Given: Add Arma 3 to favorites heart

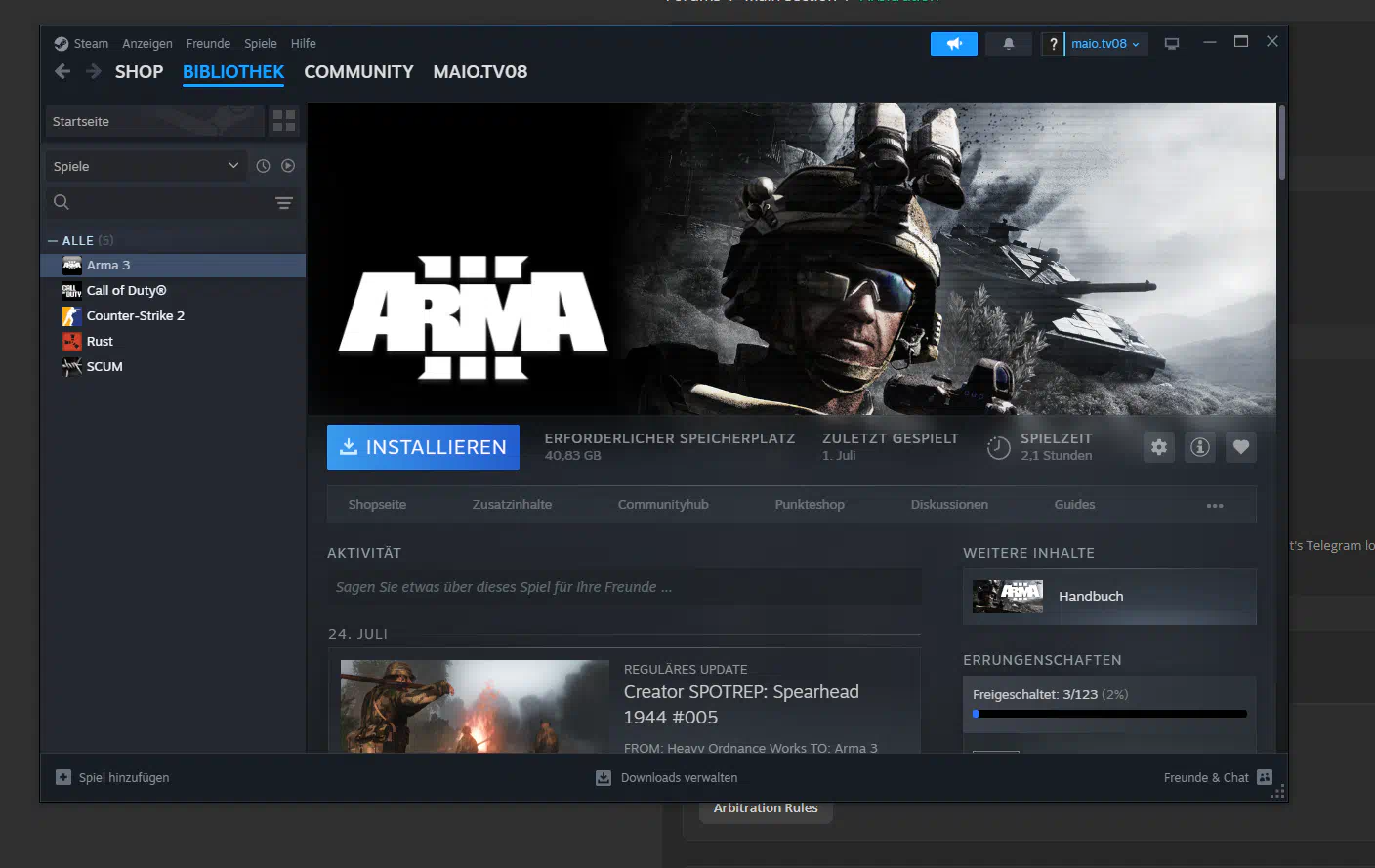Looking at the screenshot, I should tap(1241, 447).
